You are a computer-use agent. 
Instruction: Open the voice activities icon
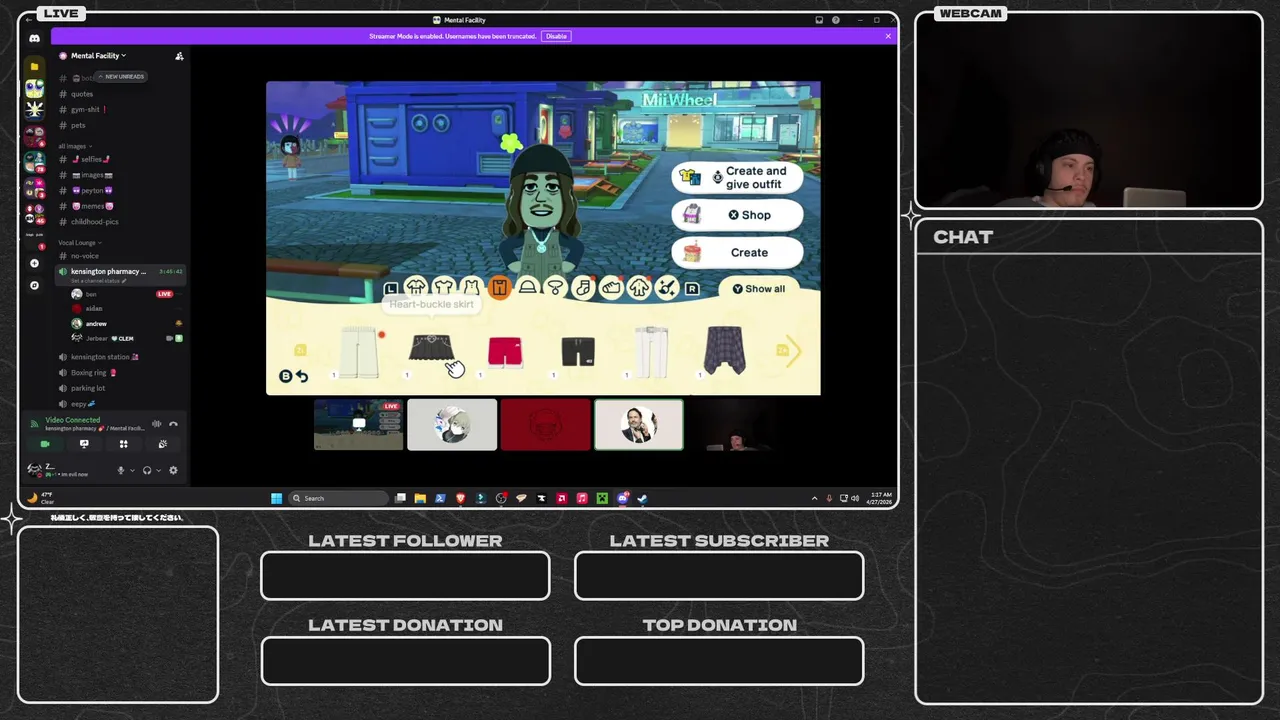click(123, 444)
